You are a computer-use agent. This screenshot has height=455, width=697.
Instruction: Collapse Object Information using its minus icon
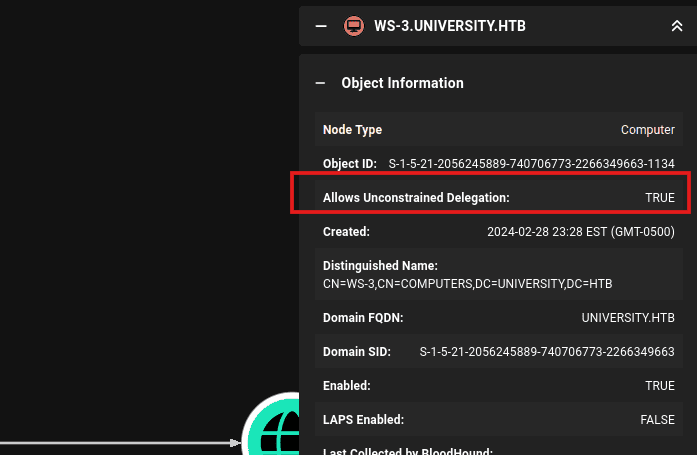pyautogui.click(x=321, y=83)
